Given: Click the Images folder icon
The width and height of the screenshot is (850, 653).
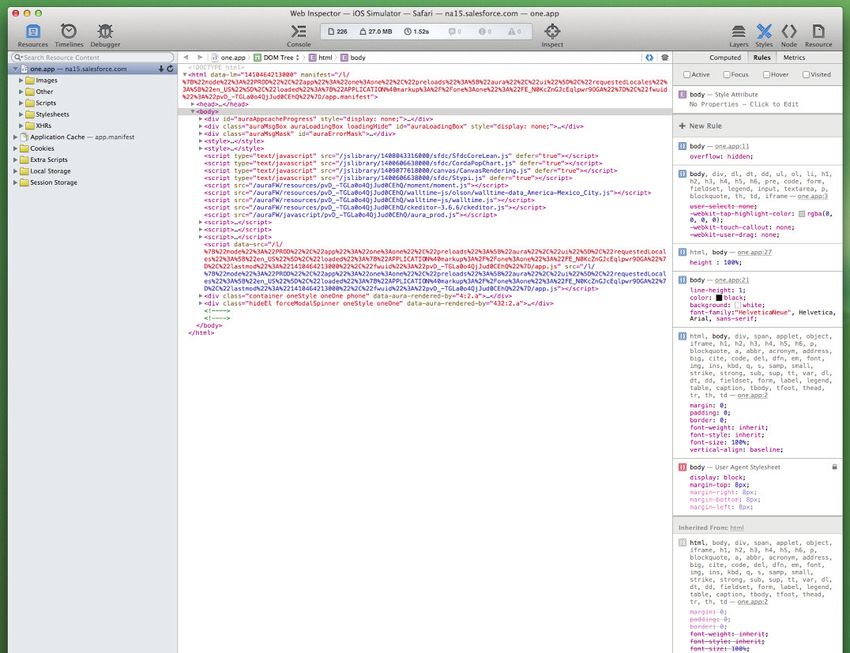Looking at the screenshot, I should pyautogui.click(x=30, y=80).
